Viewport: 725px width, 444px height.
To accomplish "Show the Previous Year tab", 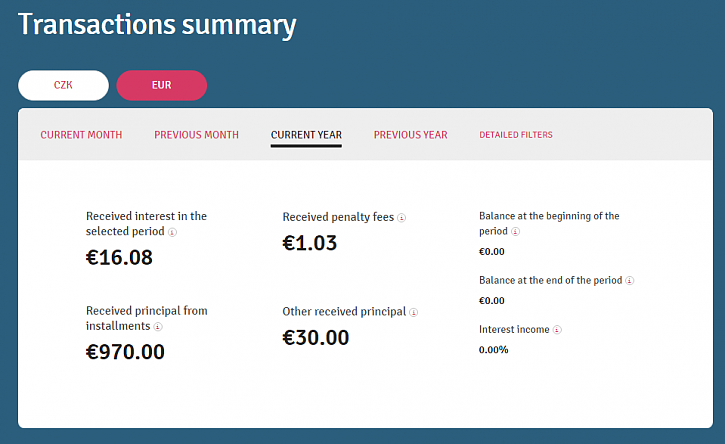I will pos(411,135).
